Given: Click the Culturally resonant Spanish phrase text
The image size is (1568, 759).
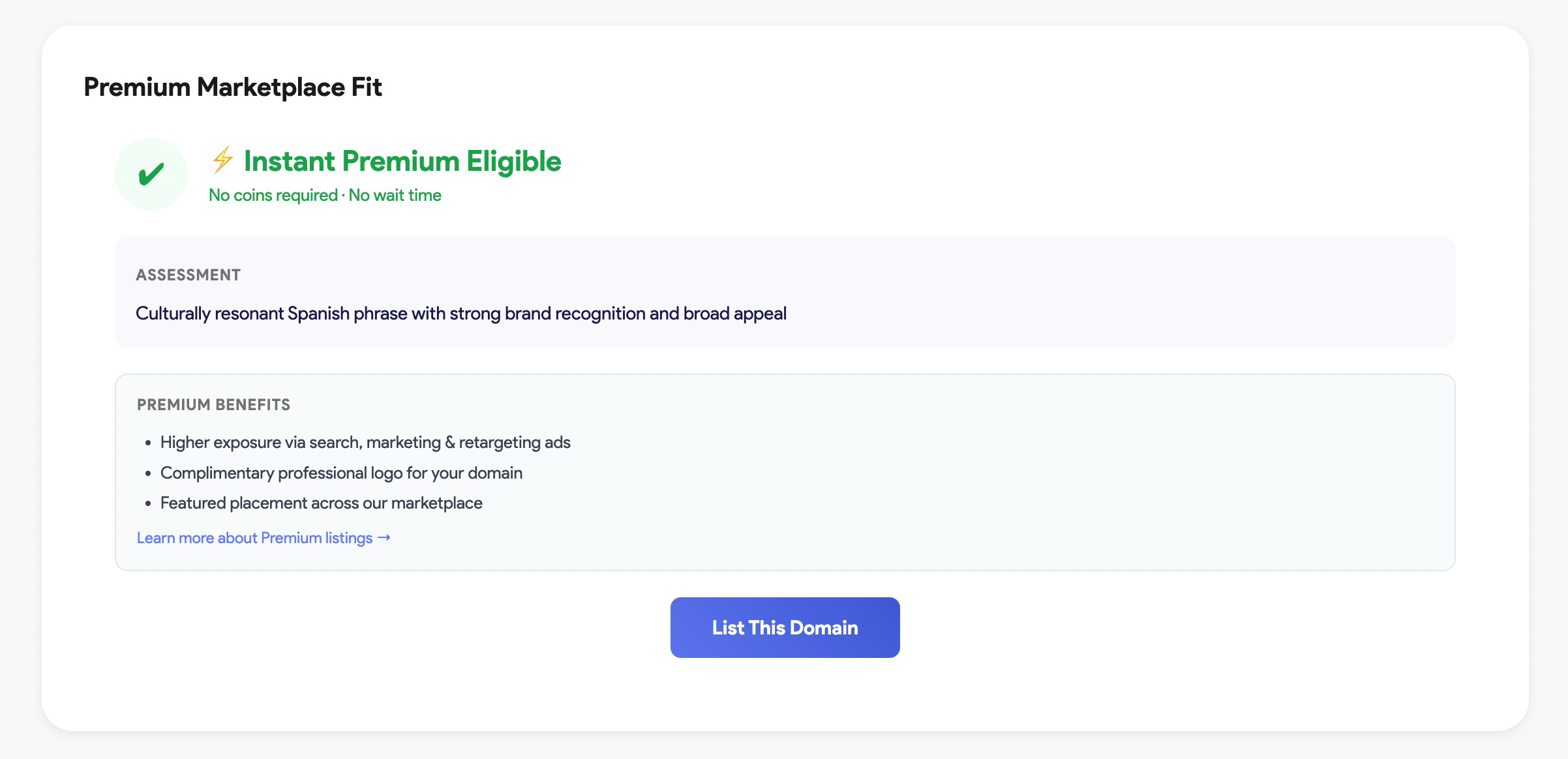Looking at the screenshot, I should pyautogui.click(x=460, y=314).
